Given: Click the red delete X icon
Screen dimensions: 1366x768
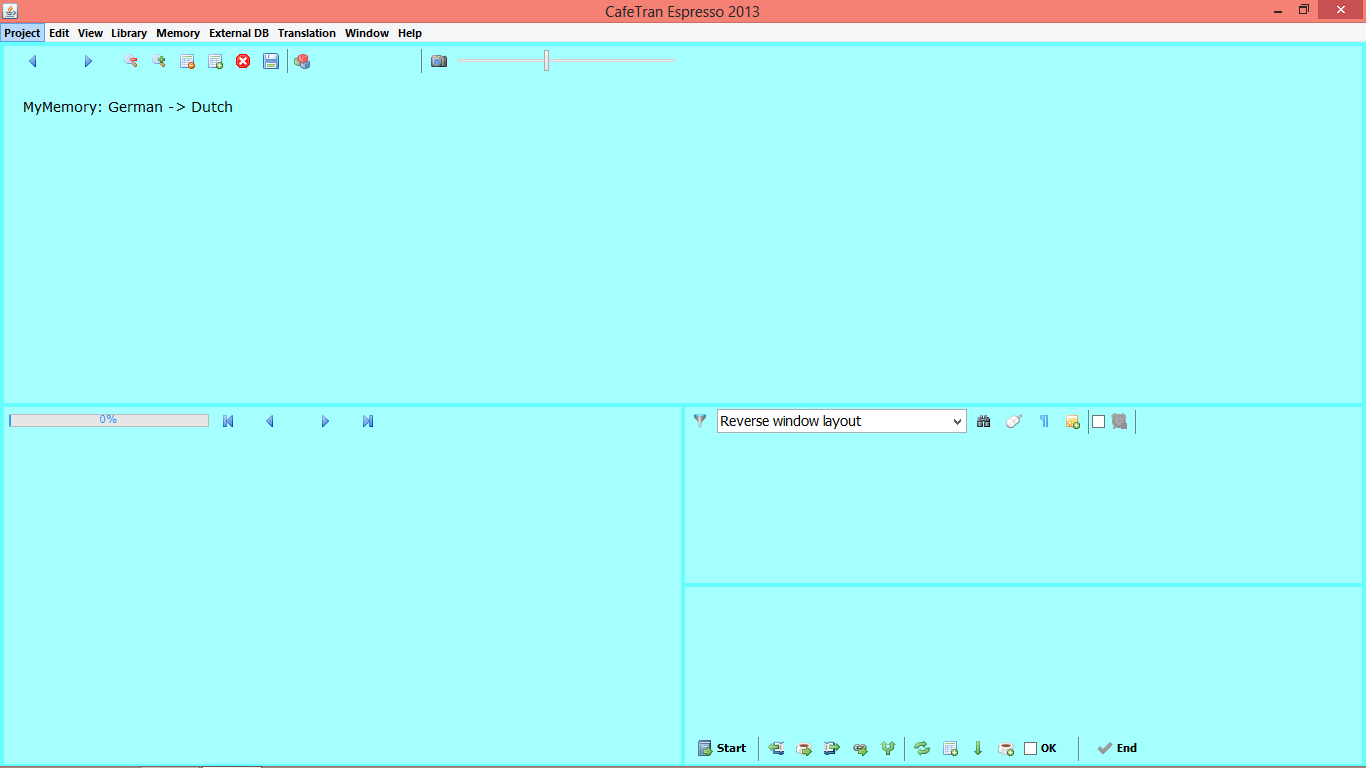Looking at the screenshot, I should (x=243, y=61).
